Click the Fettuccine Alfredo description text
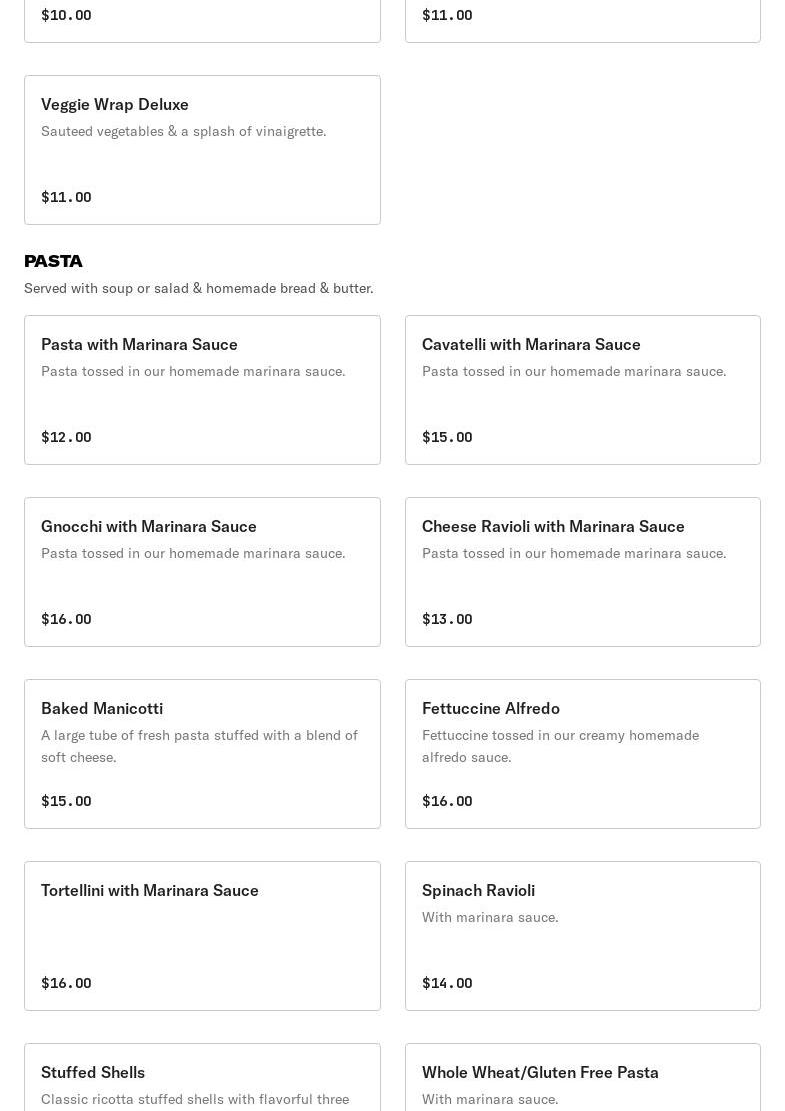 coord(560,746)
